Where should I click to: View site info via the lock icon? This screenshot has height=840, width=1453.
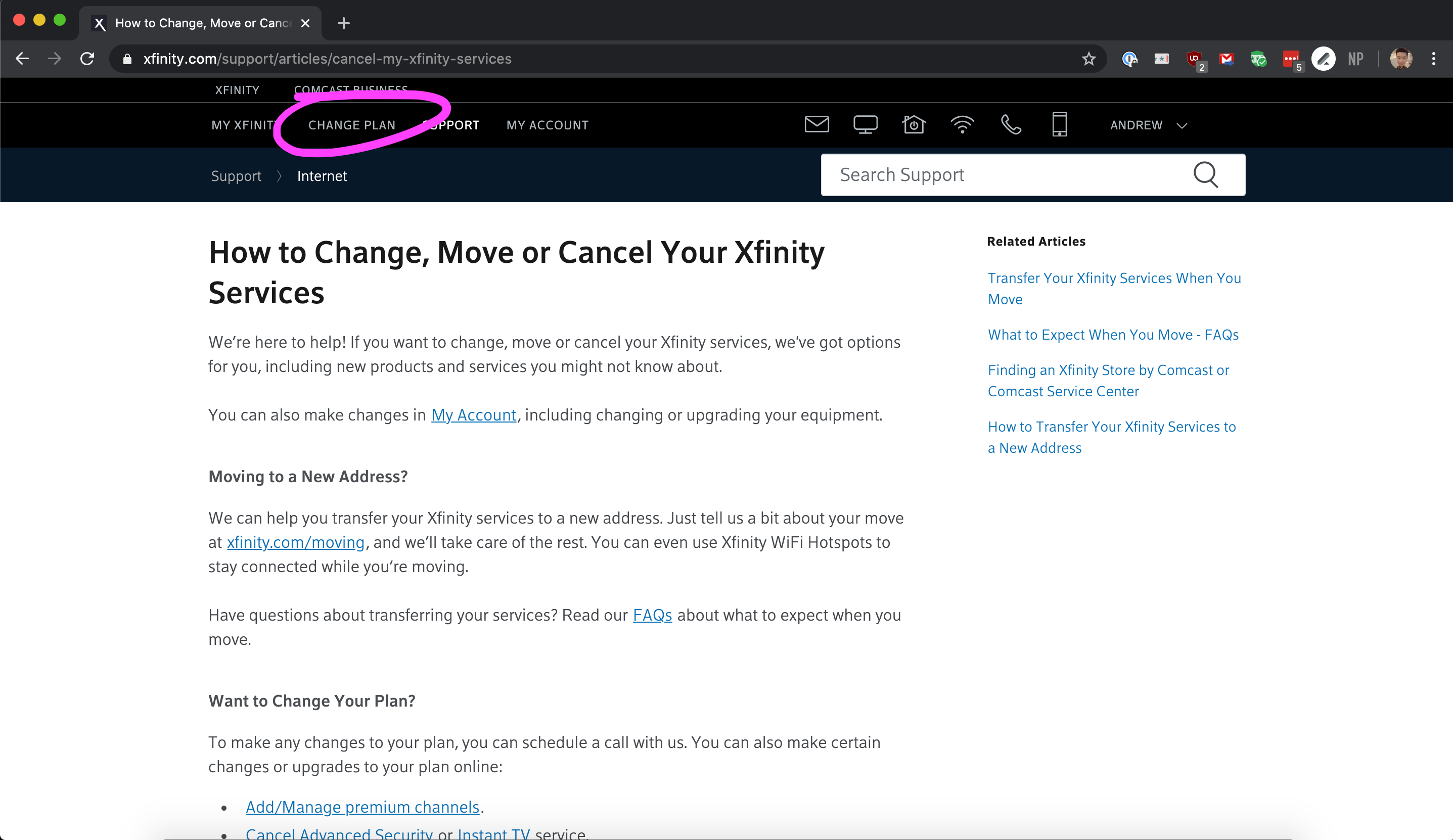coord(127,58)
